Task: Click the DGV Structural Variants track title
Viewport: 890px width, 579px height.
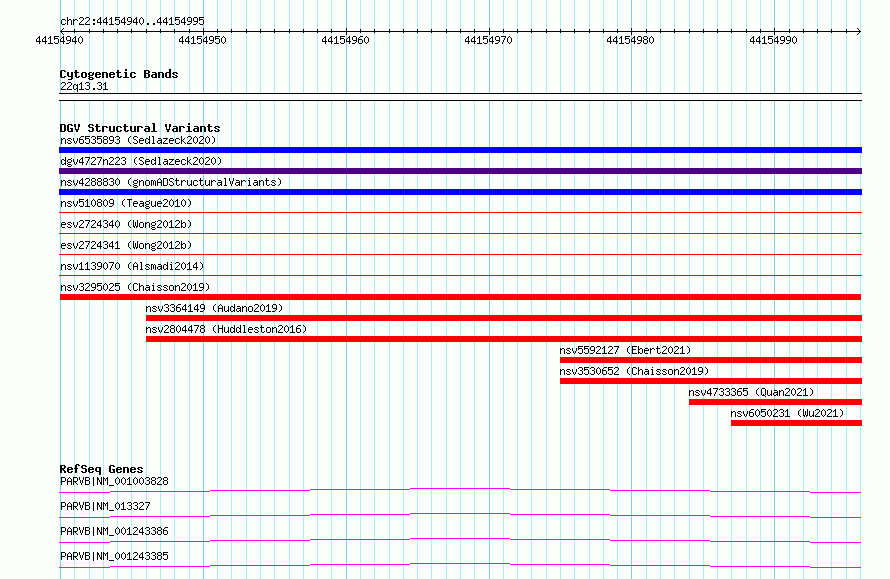Action: 140,128
